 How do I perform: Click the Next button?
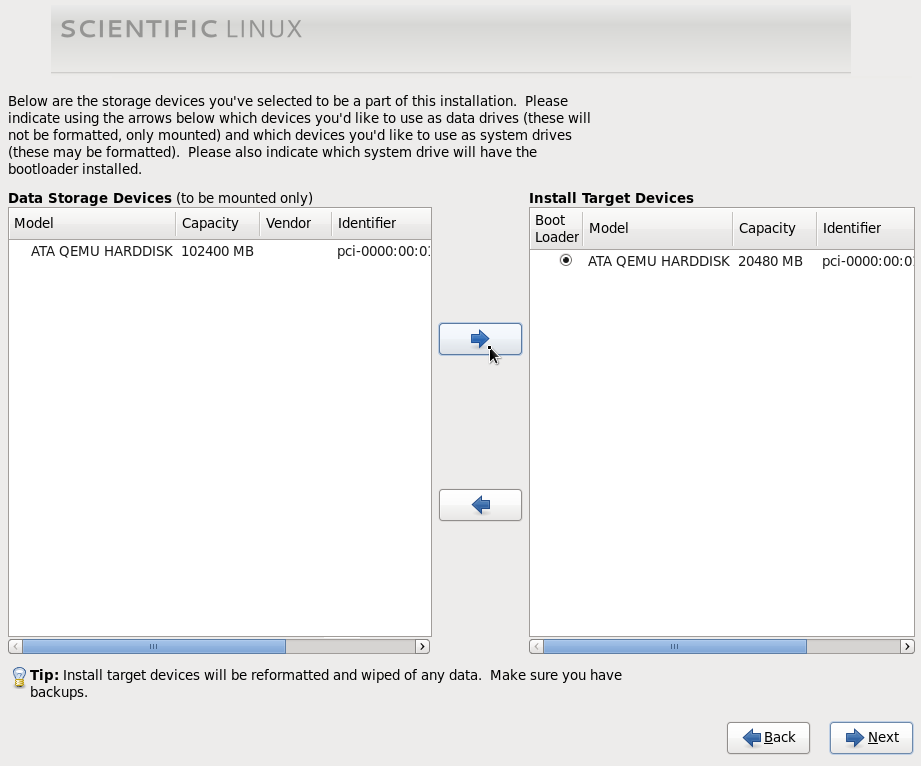pos(871,737)
